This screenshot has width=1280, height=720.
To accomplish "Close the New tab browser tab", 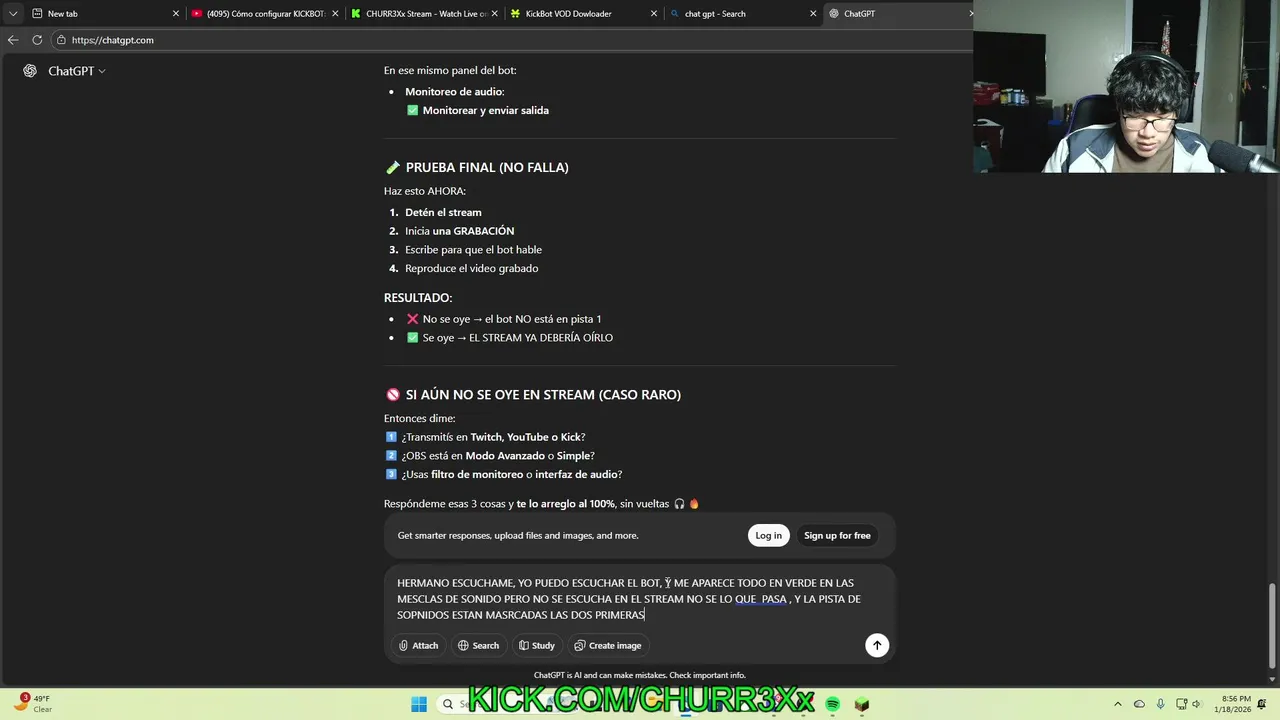I will point(176,14).
